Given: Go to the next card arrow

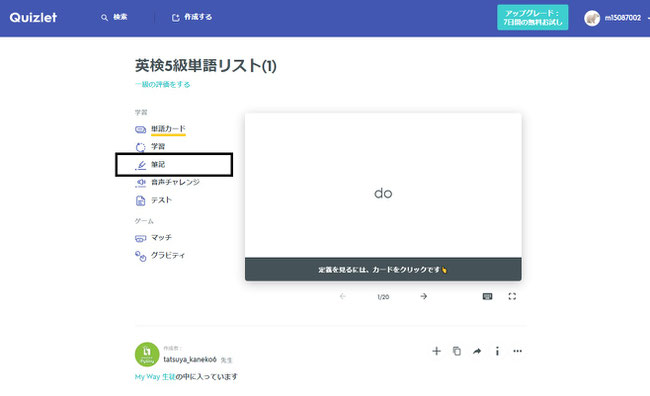Looking at the screenshot, I should 423,296.
